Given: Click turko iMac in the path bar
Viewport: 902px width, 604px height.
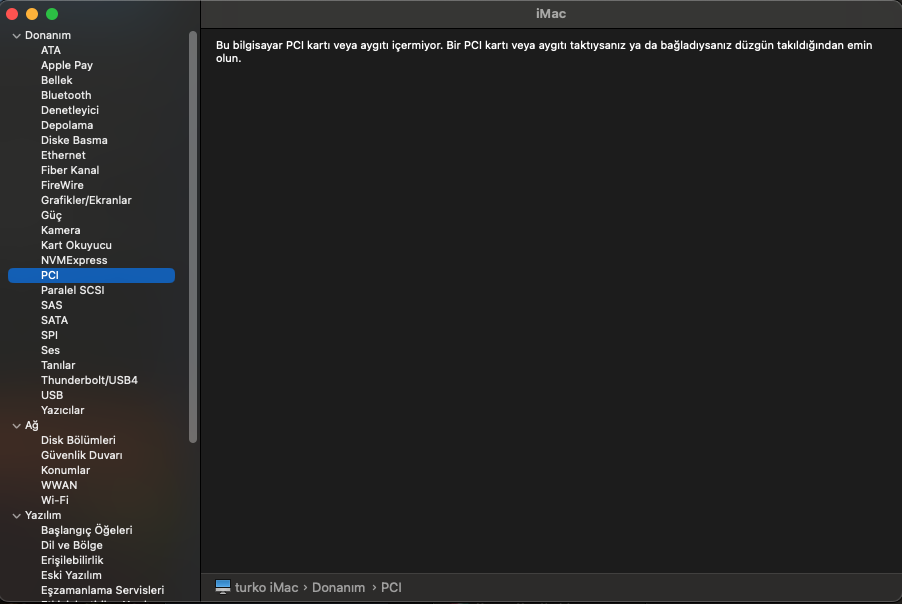Looking at the screenshot, I should (266, 587).
